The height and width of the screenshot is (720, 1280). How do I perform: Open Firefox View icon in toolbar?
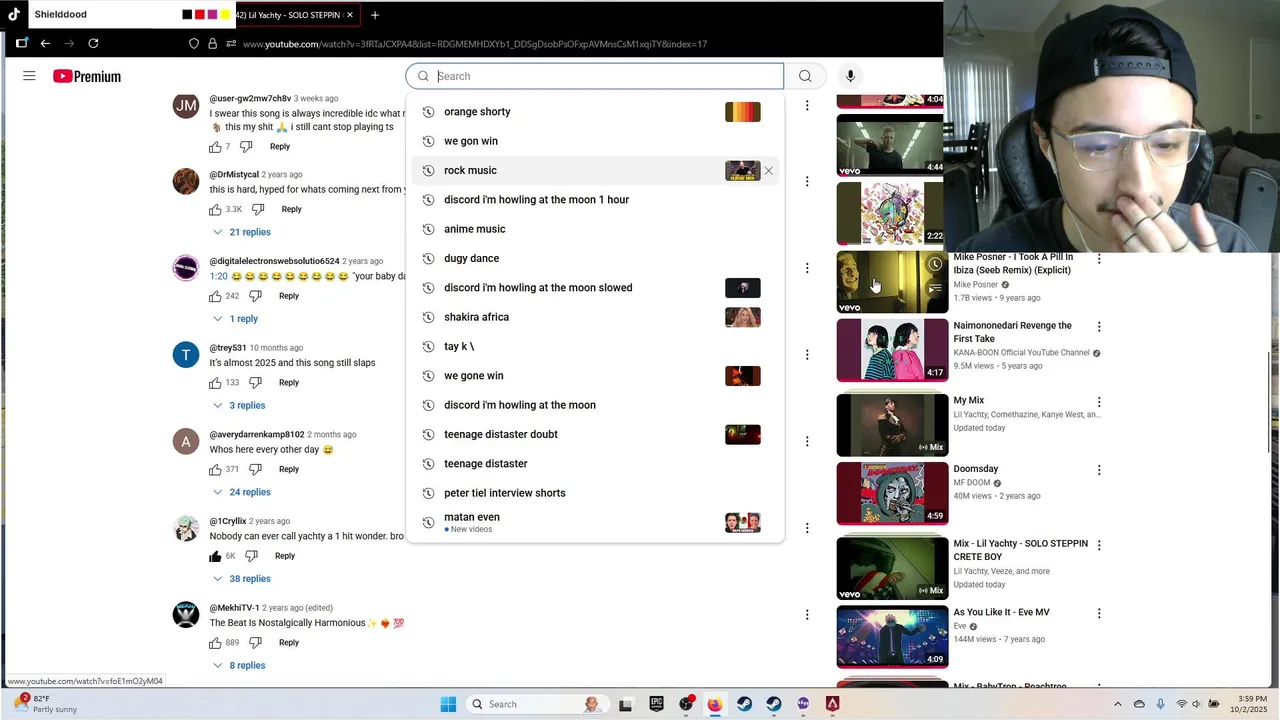[21, 43]
